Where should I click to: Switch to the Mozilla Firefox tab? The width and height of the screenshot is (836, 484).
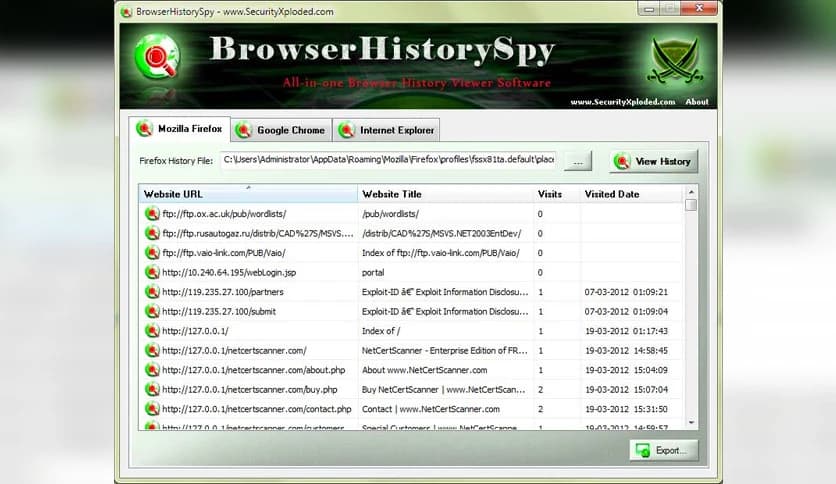(180, 129)
